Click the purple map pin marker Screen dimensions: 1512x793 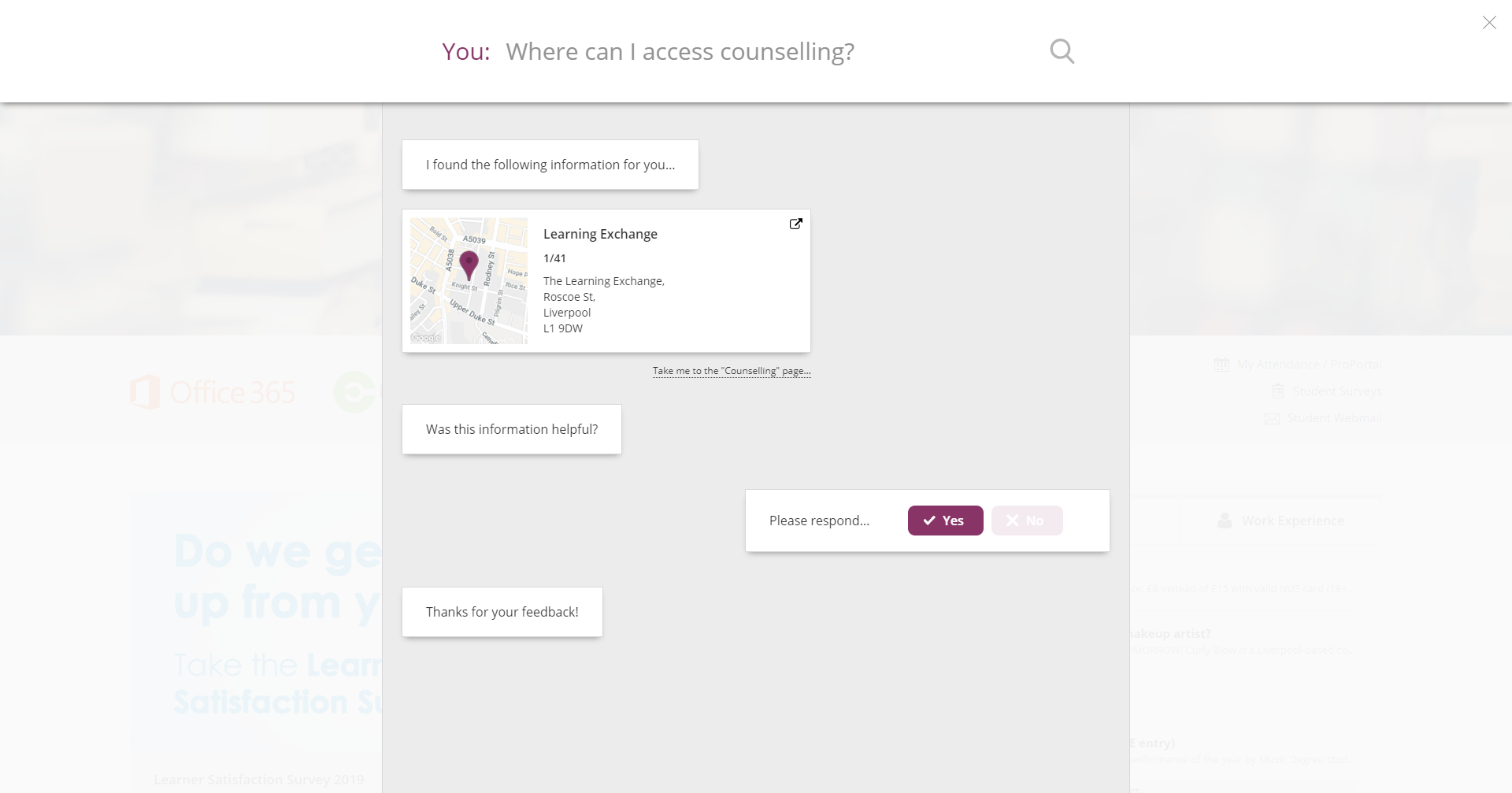pyautogui.click(x=469, y=265)
